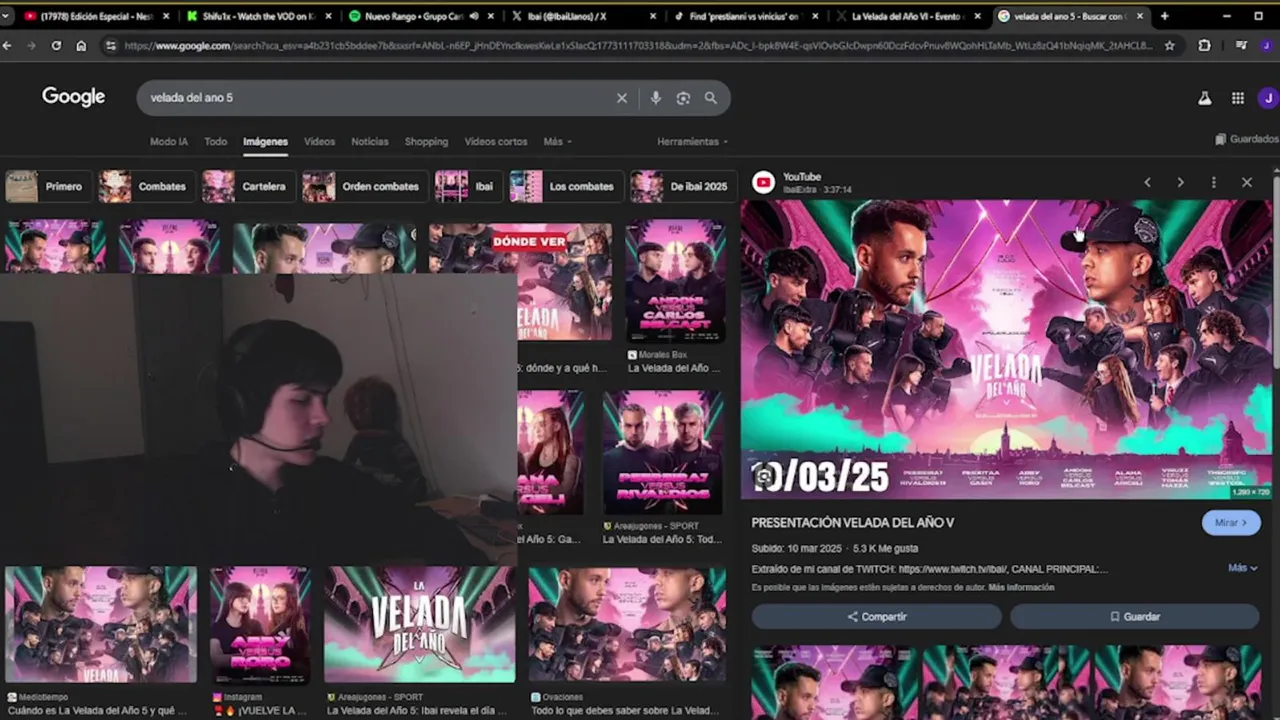Viewport: 1280px width, 720px height.
Task: Switch to Todo results tab
Action: [x=216, y=142]
